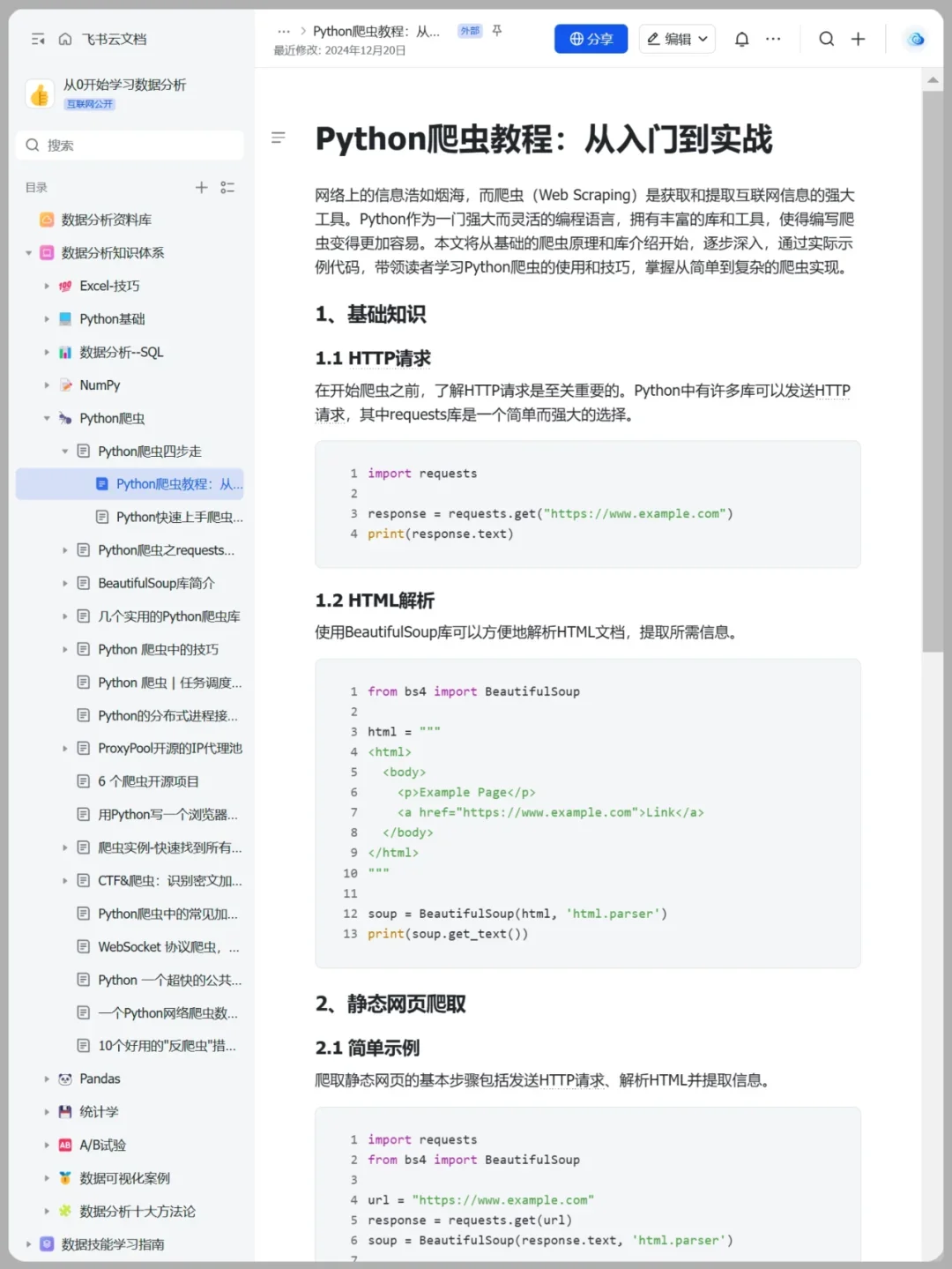Image resolution: width=952 pixels, height=1269 pixels.
Task: Open the catalog view settings icon beside 目录
Action: click(x=227, y=187)
